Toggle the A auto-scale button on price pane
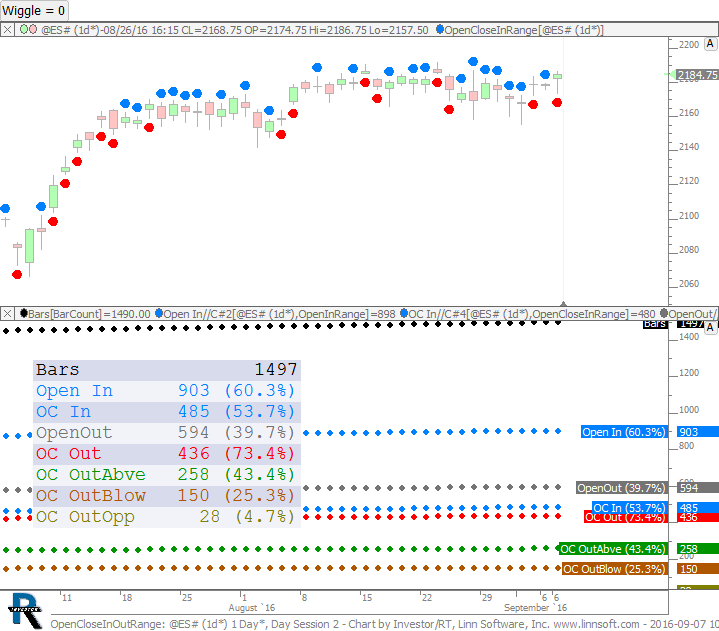The height and width of the screenshot is (631, 719). 710,44
